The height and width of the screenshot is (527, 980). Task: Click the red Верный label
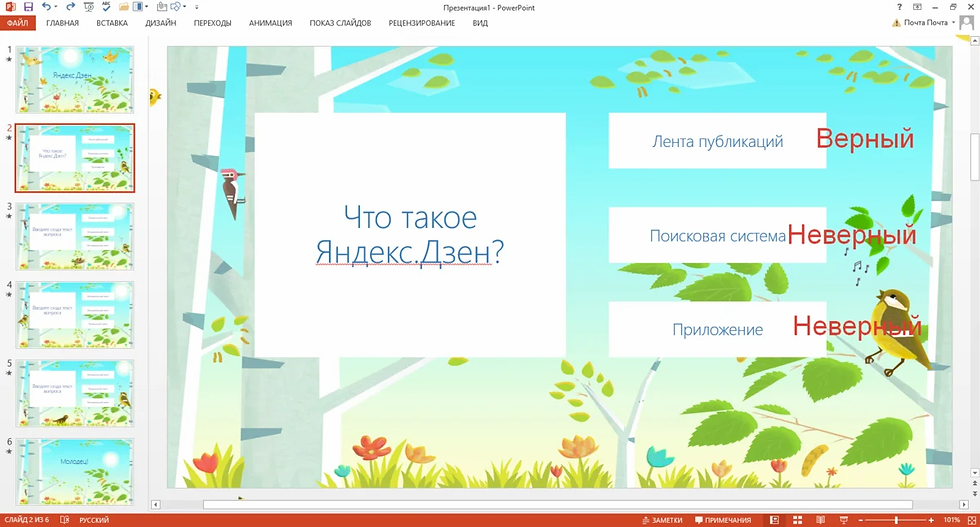865,139
